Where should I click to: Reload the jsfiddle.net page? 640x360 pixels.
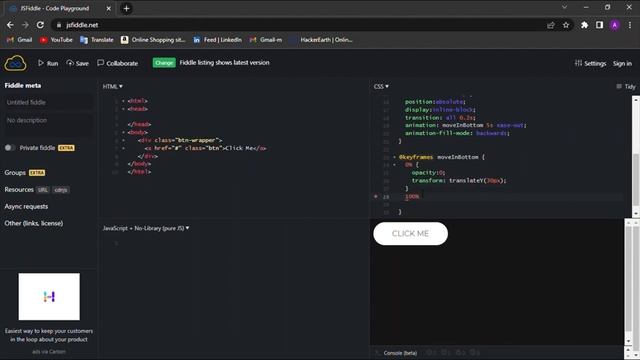pyautogui.click(x=40, y=25)
